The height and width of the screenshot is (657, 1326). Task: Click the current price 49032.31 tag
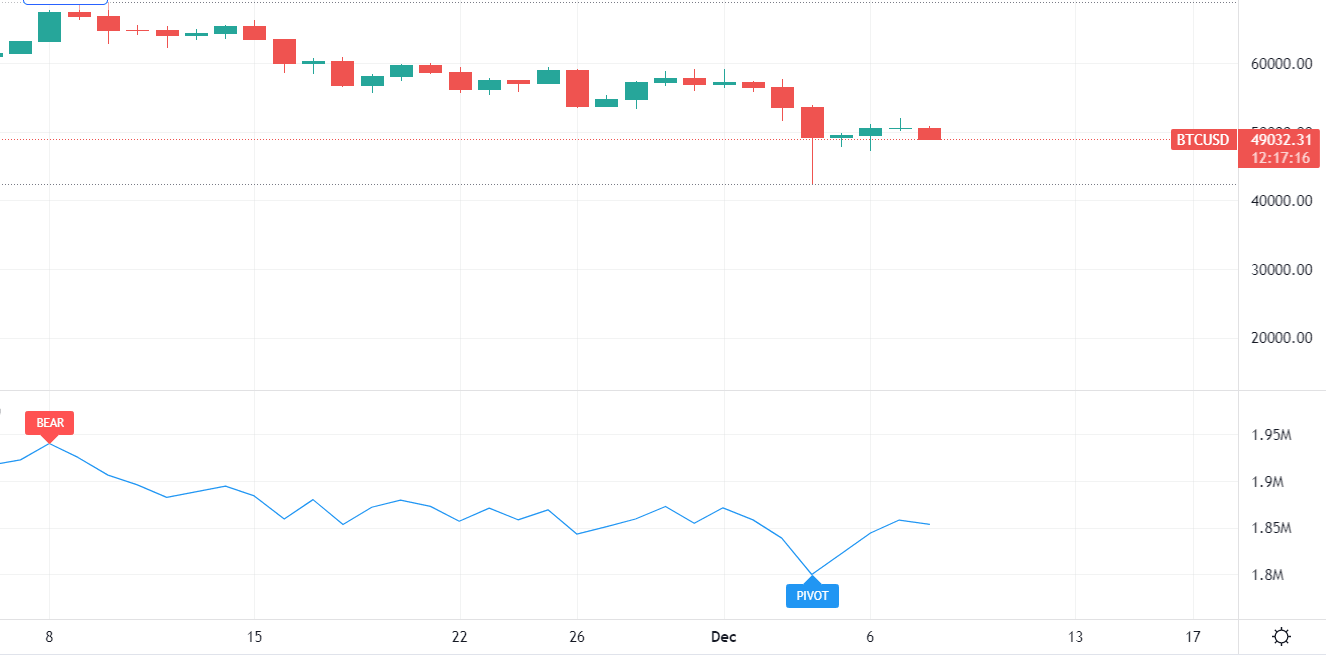[1280, 140]
